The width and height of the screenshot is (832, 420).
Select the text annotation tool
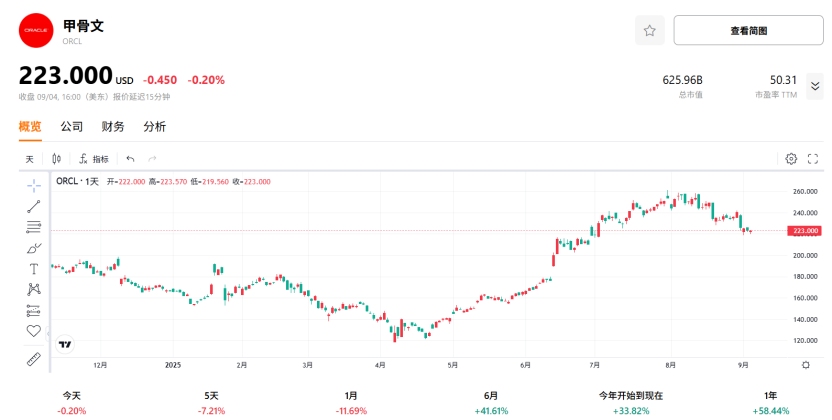tap(33, 268)
